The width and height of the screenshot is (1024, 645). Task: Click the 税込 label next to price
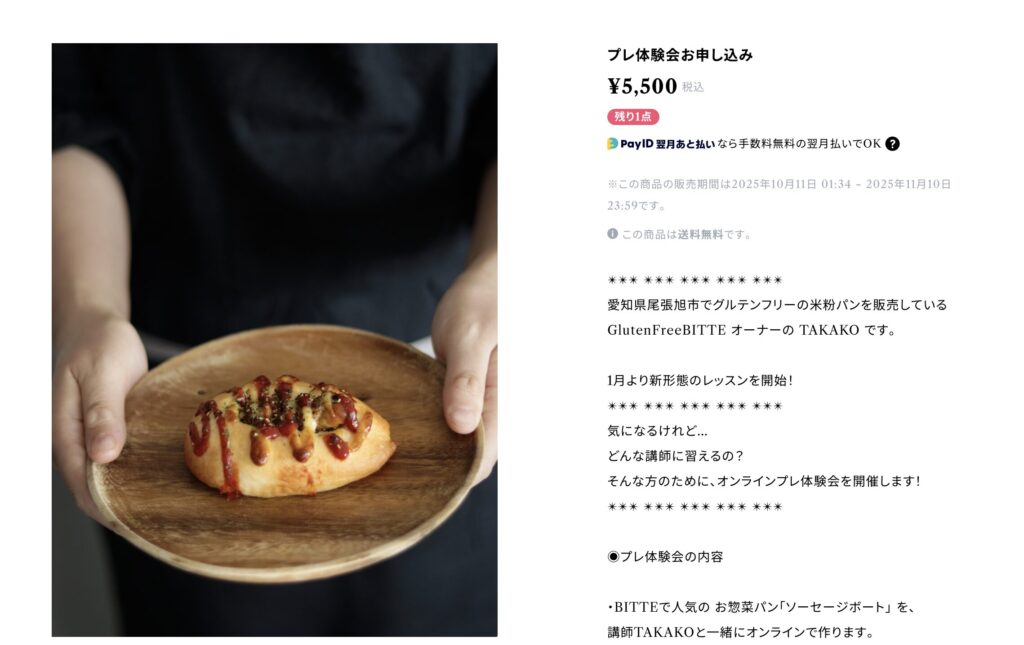pos(693,87)
